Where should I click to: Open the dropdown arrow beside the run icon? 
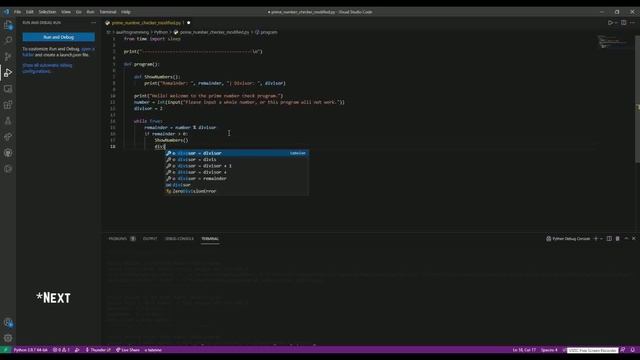[x=616, y=23]
